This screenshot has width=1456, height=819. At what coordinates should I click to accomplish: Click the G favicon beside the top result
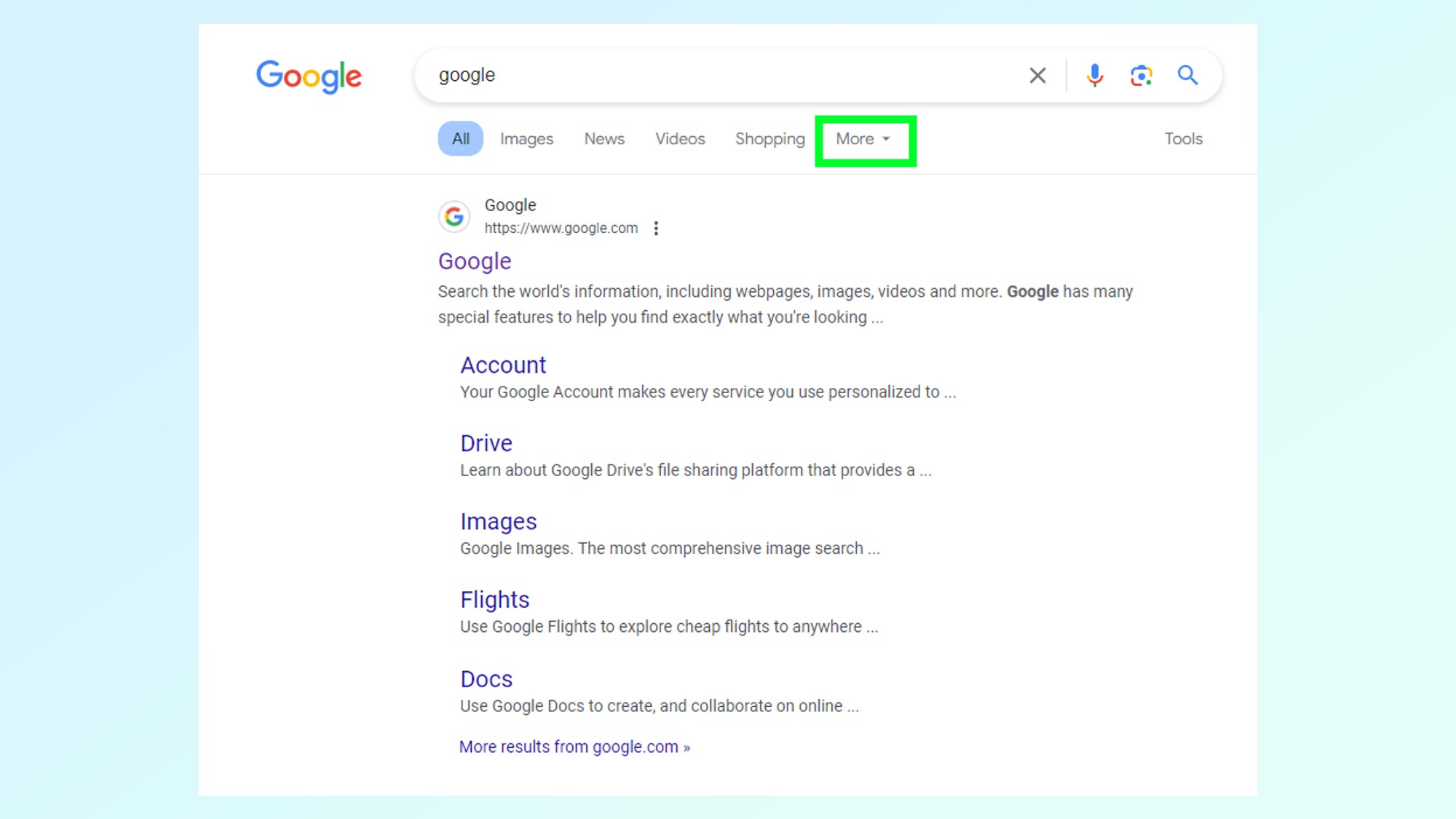[454, 216]
